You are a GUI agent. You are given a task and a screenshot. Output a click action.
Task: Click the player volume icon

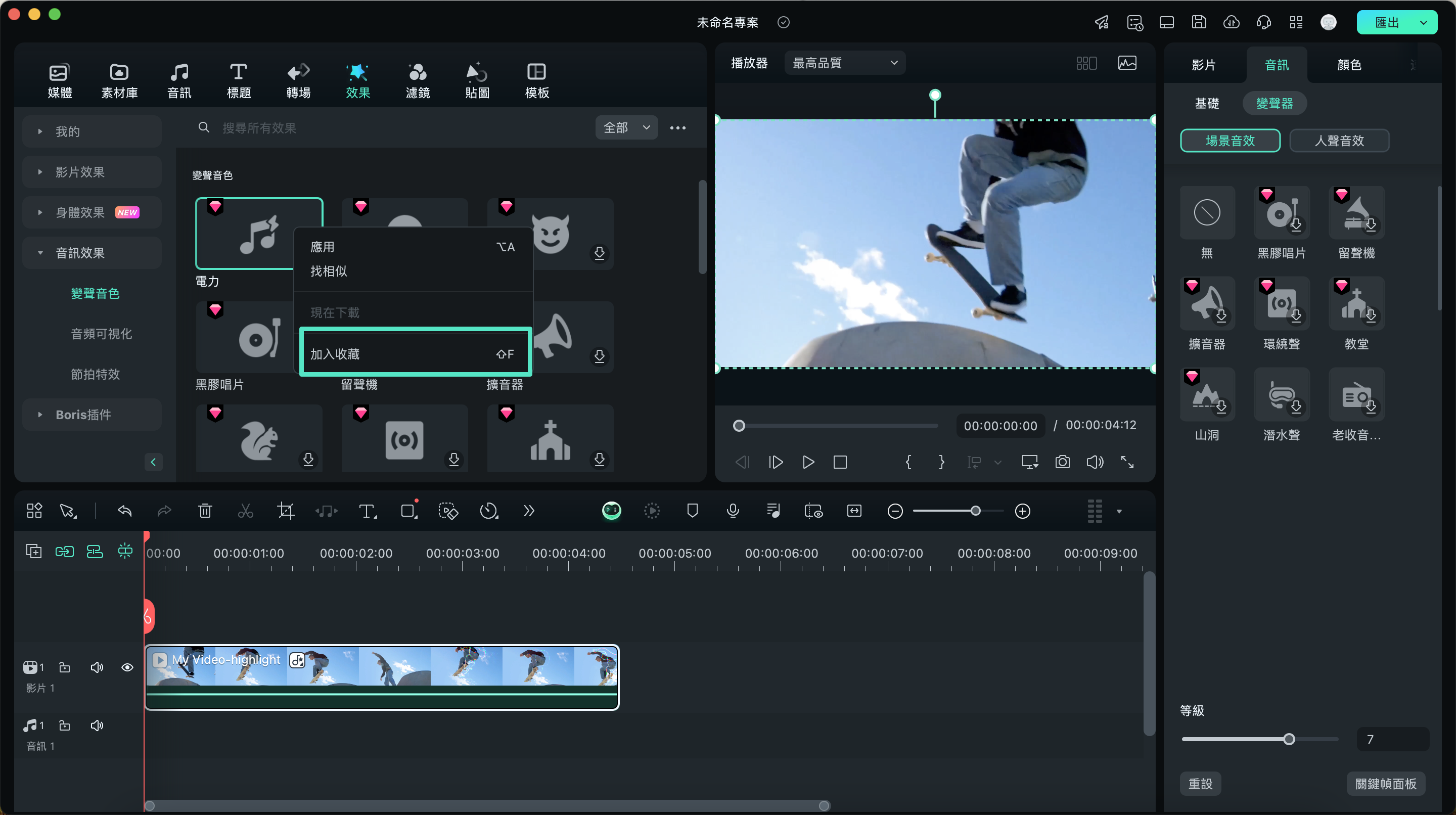(x=1095, y=462)
